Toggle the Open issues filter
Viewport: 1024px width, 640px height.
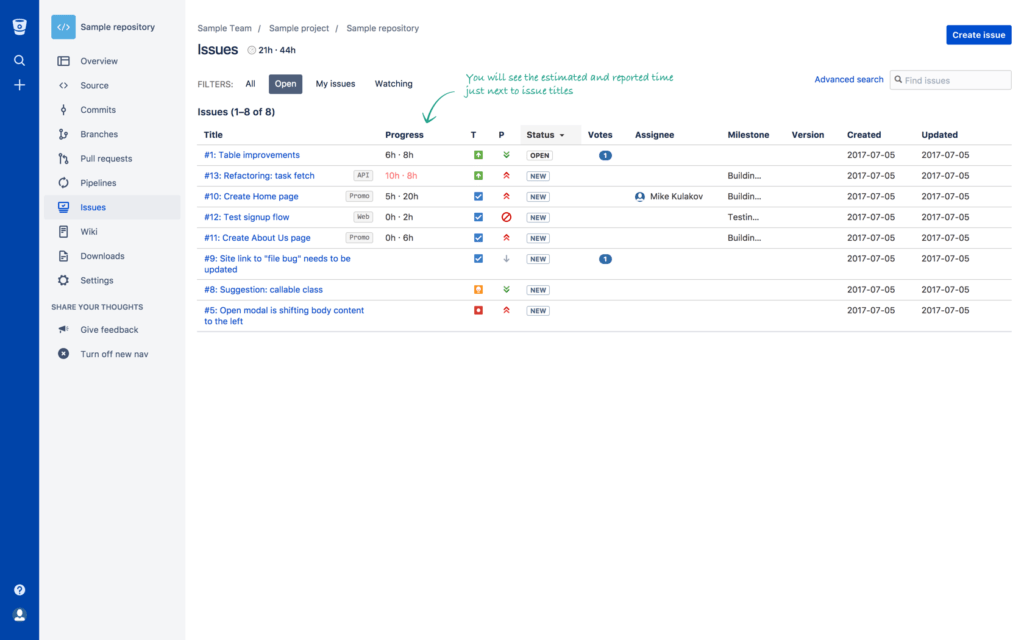click(x=285, y=84)
